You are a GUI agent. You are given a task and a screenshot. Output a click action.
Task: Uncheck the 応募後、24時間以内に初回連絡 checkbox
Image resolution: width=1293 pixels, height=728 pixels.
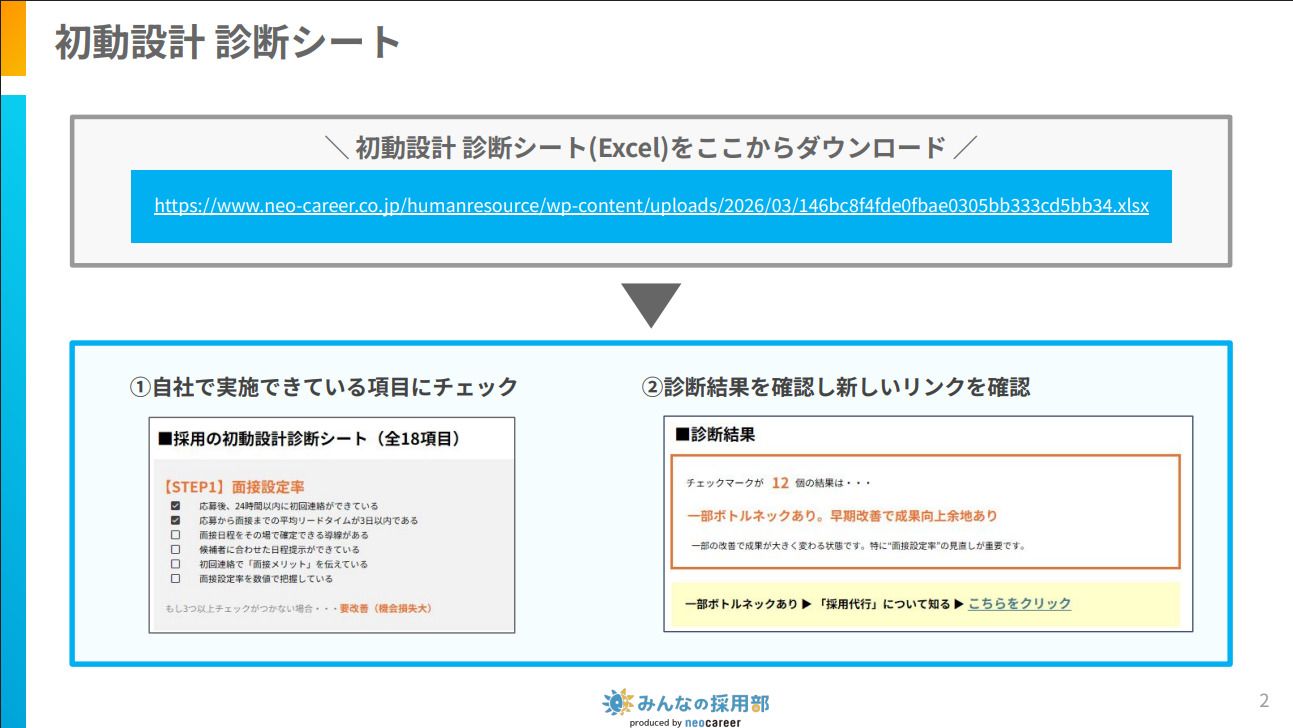[x=175, y=506]
